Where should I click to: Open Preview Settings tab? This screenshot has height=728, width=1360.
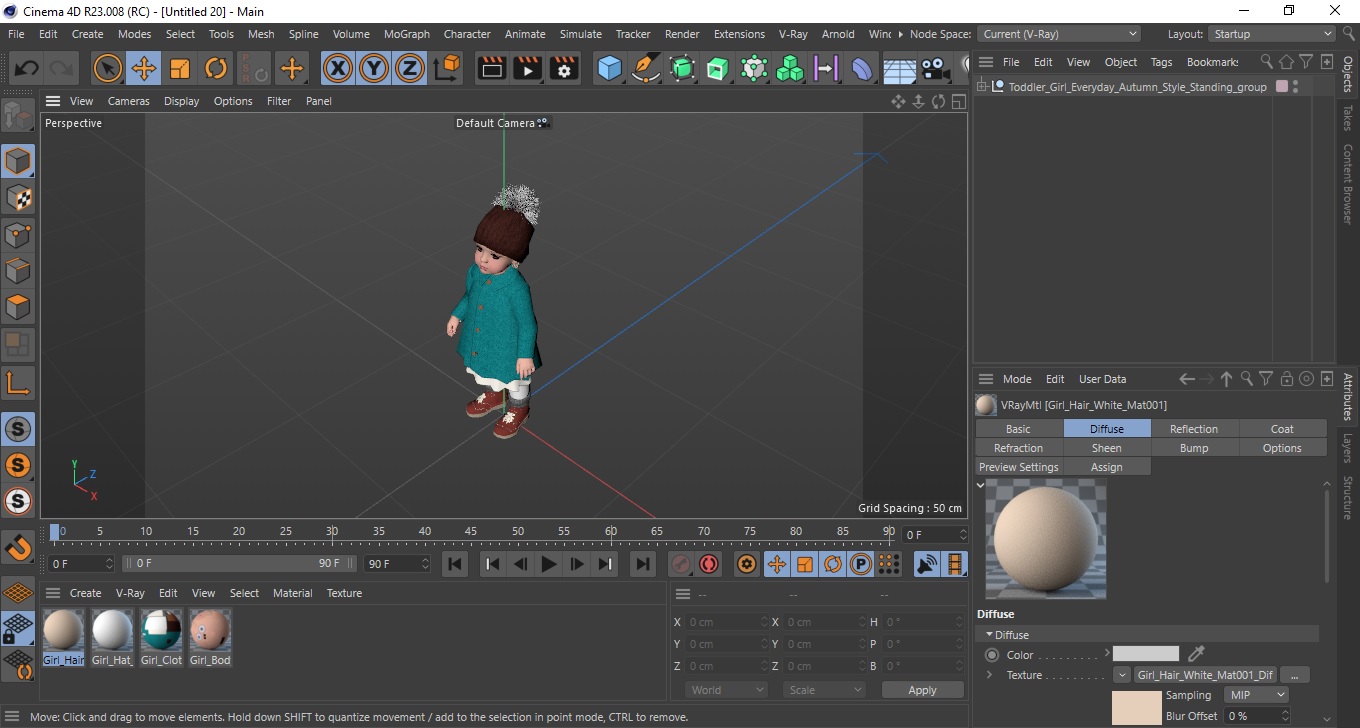(x=1019, y=467)
